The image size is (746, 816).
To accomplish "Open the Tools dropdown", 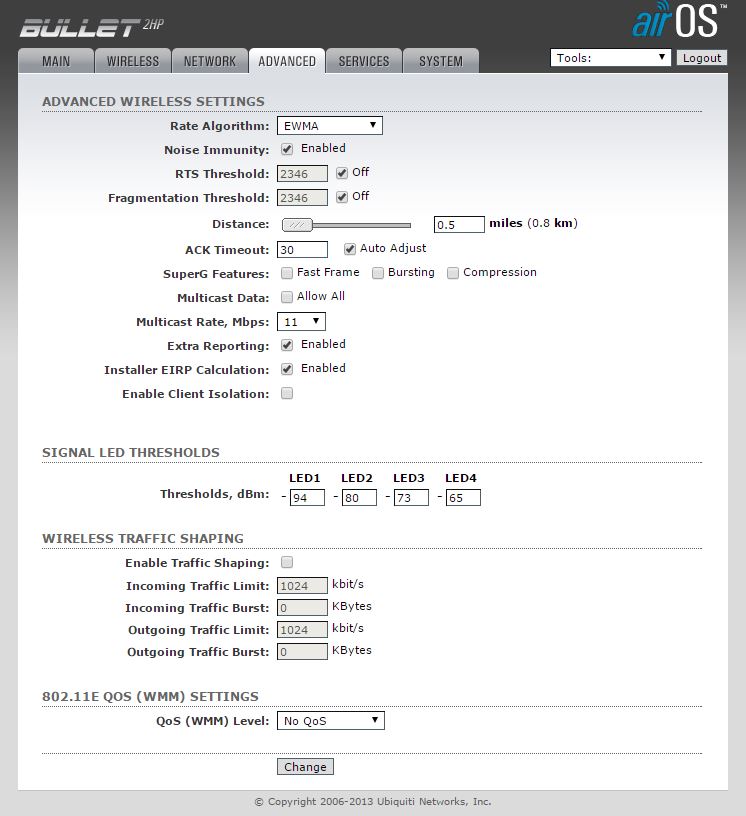I will (x=610, y=58).
